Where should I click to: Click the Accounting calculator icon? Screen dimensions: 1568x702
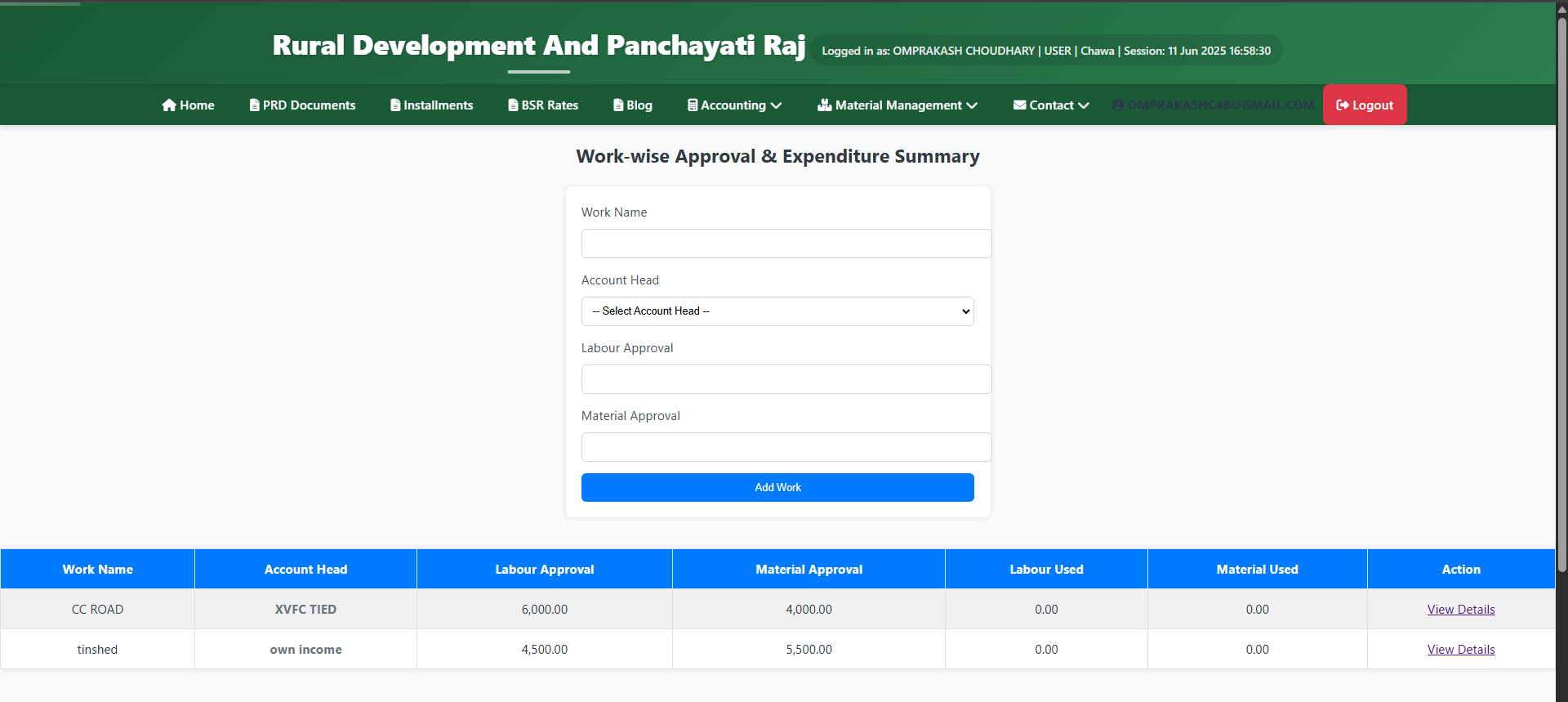pos(693,105)
